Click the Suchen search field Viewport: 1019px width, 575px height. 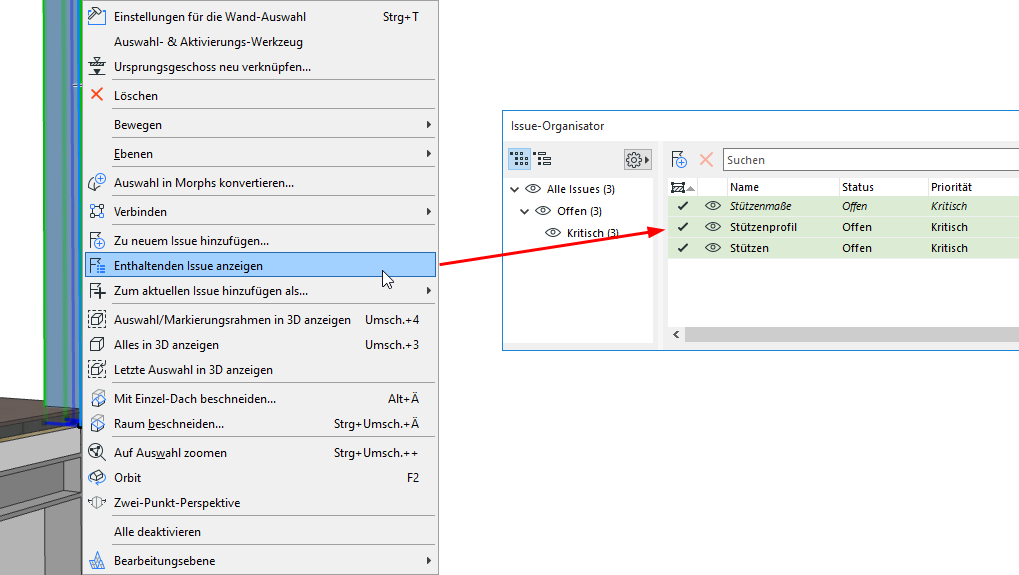pyautogui.click(x=871, y=160)
